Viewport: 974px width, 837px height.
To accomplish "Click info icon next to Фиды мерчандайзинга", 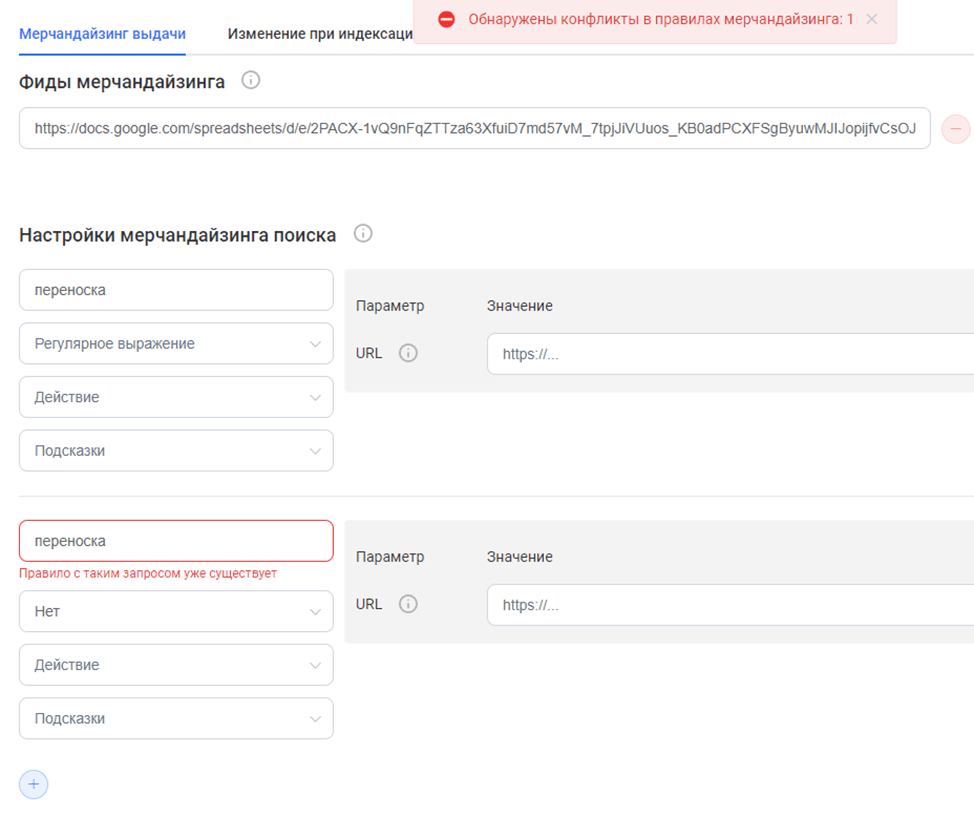I will pyautogui.click(x=251, y=81).
